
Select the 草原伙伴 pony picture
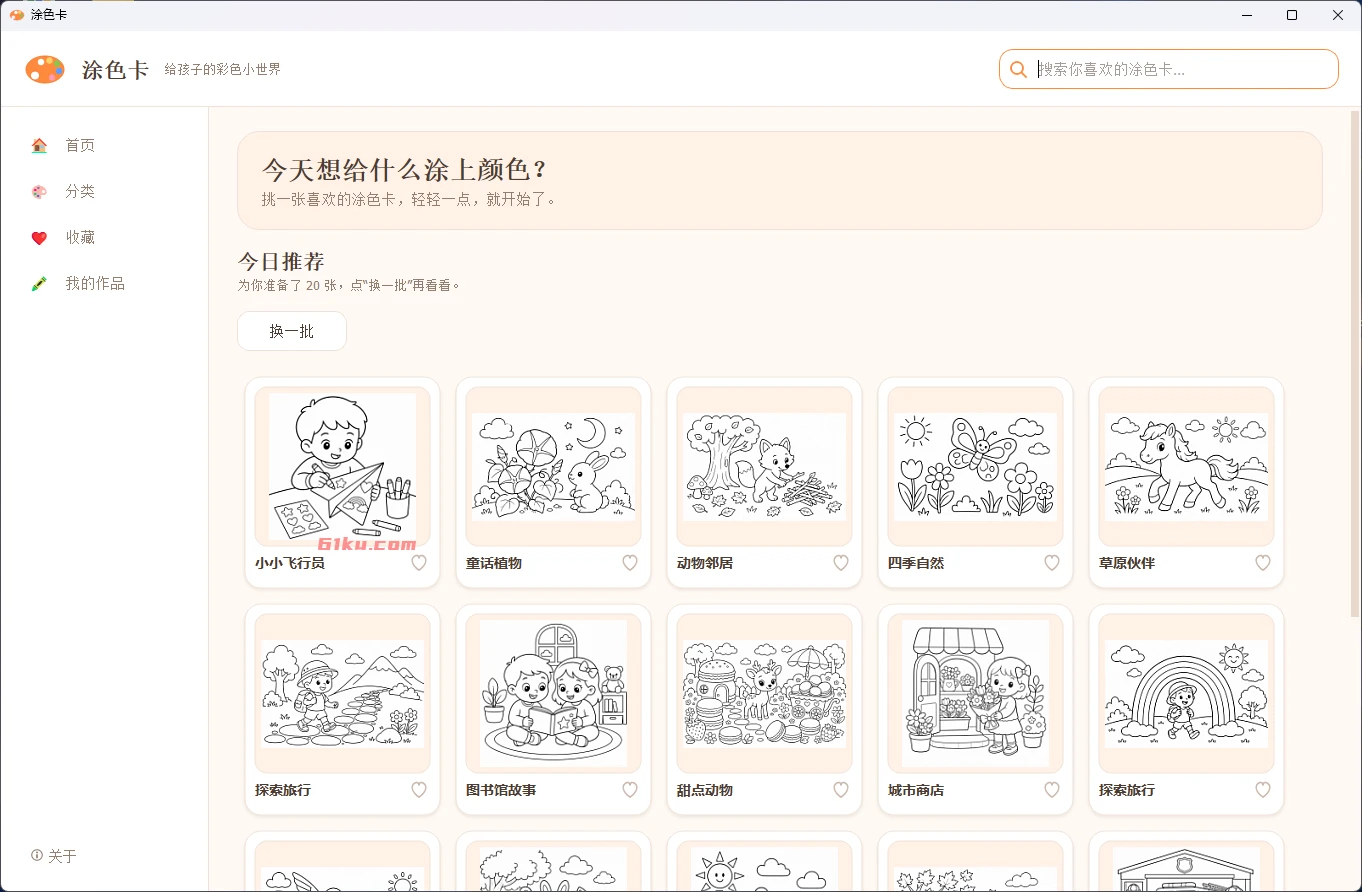pyautogui.click(x=1186, y=467)
